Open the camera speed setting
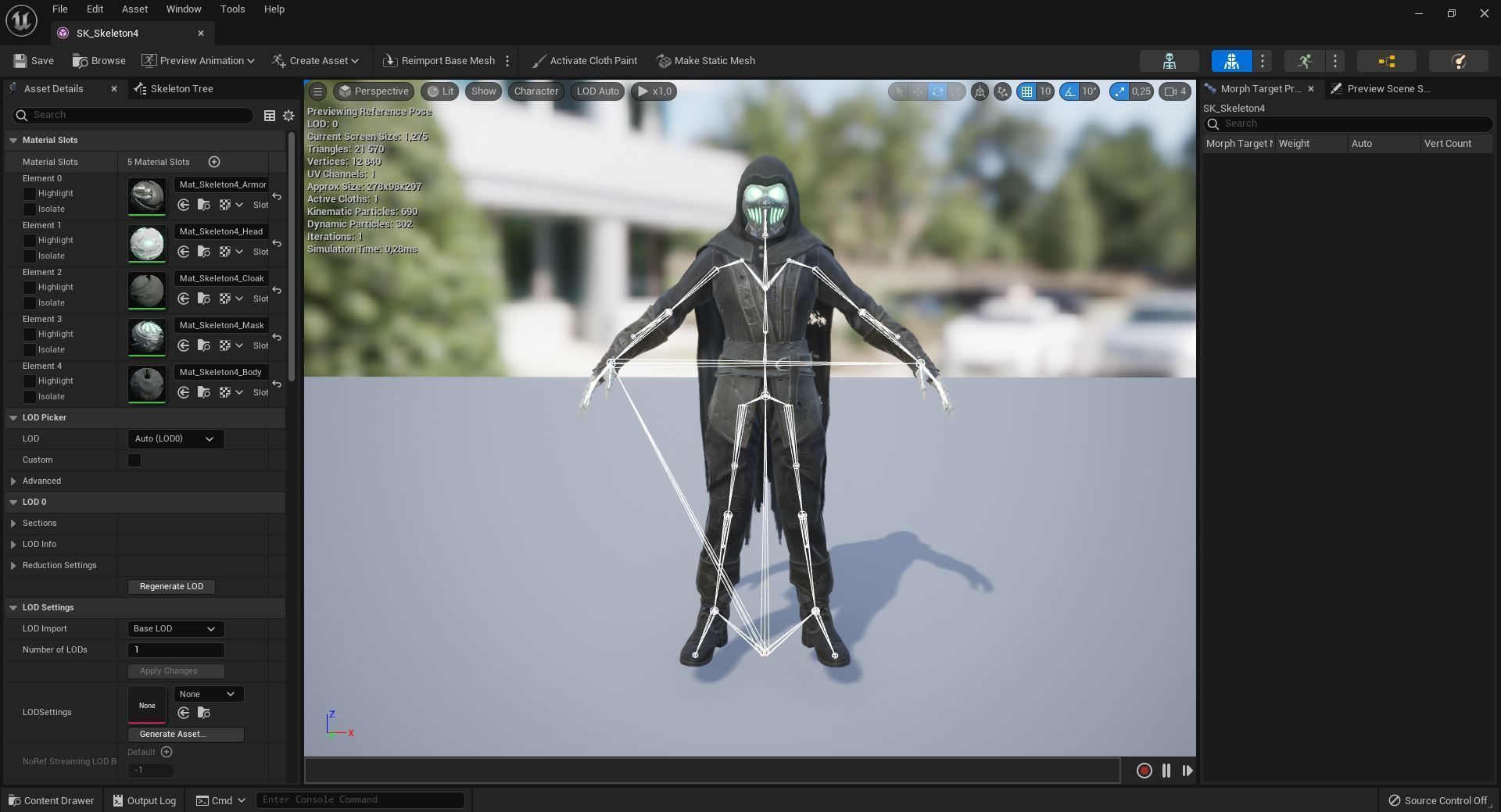 coord(1175,91)
